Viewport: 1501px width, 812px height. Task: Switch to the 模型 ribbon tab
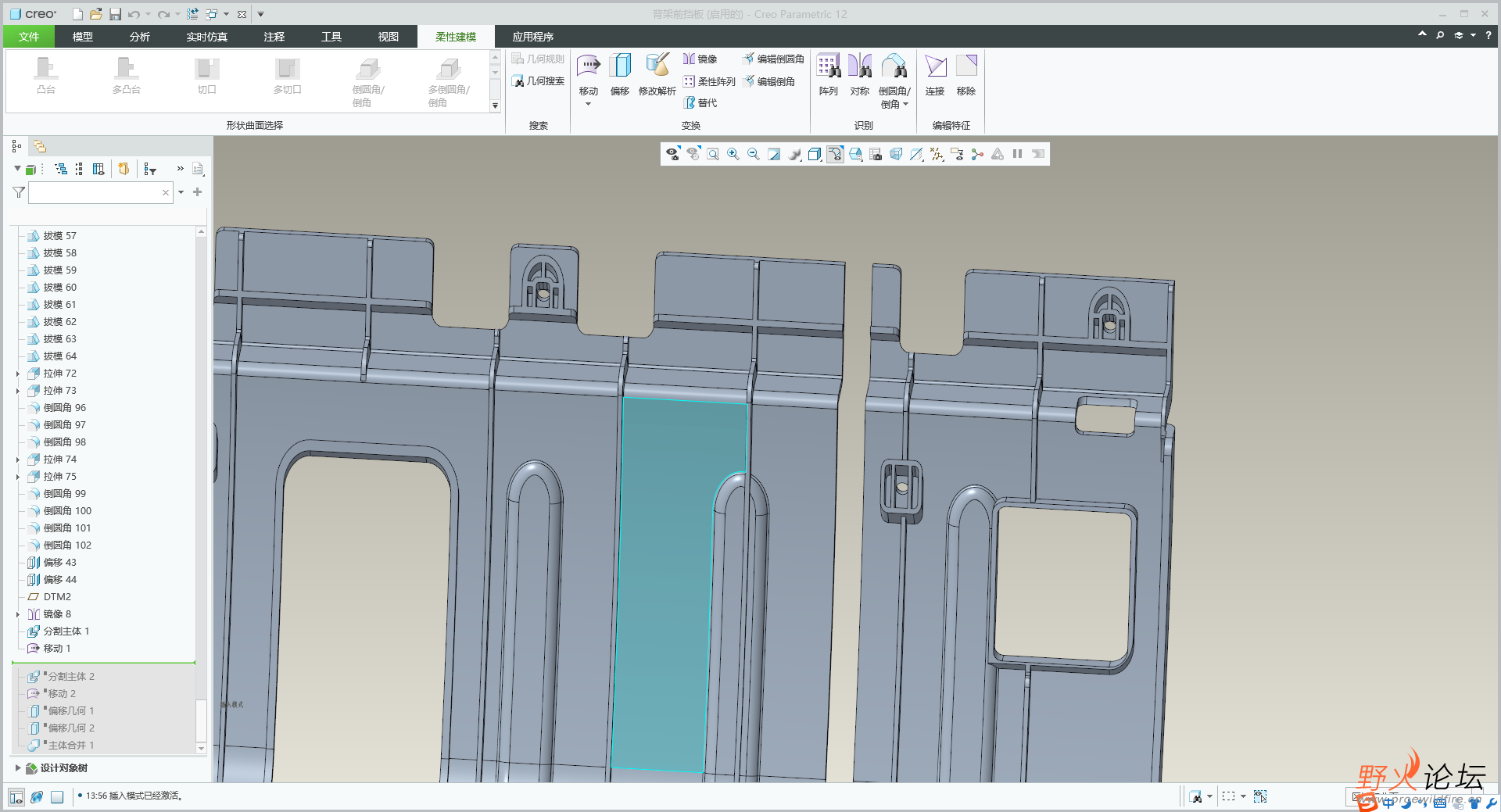click(x=83, y=37)
